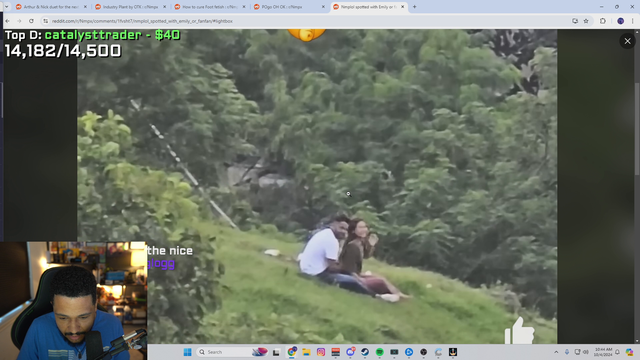Show hidden system tray icons
Screen dimensions: 640x360
click(x=556, y=352)
